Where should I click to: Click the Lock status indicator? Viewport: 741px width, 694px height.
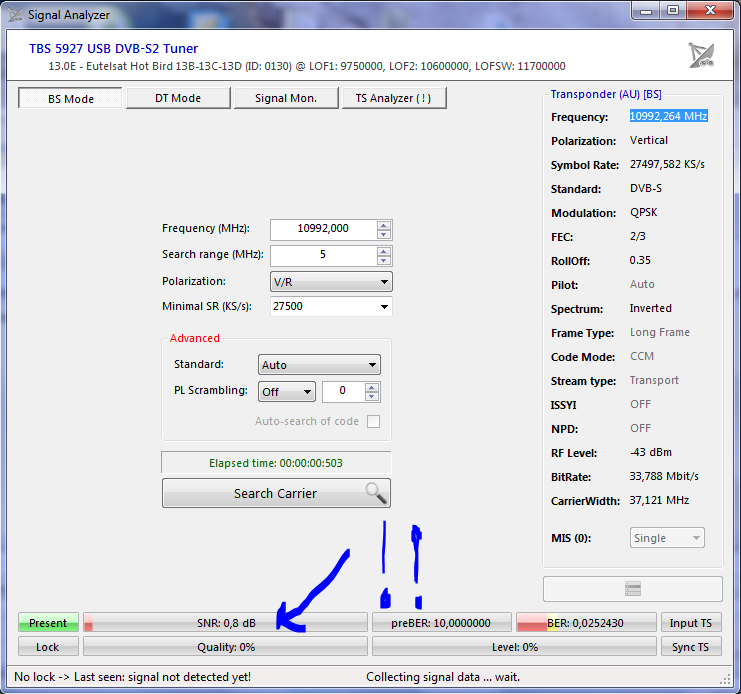48,647
